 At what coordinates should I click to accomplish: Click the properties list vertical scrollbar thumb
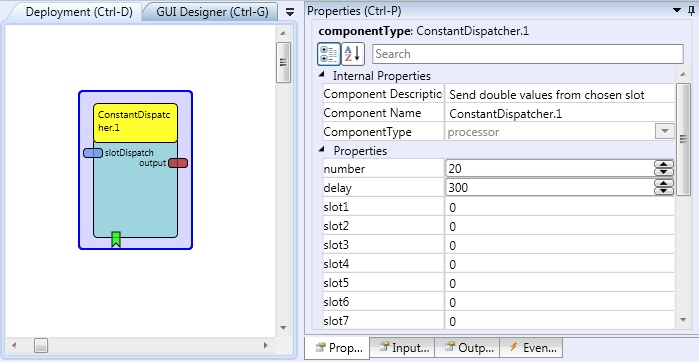683,139
